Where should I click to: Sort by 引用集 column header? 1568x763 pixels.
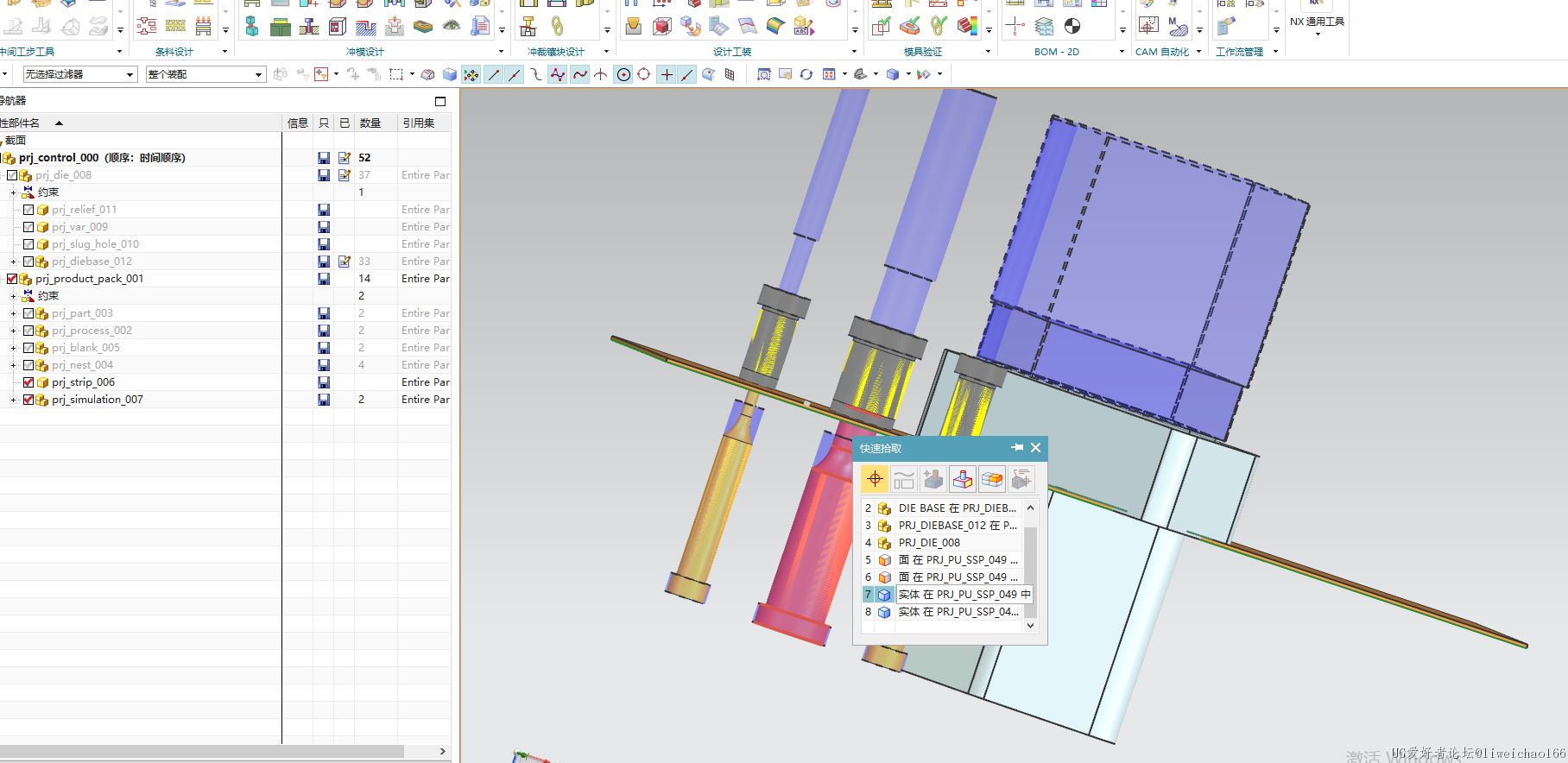click(423, 123)
